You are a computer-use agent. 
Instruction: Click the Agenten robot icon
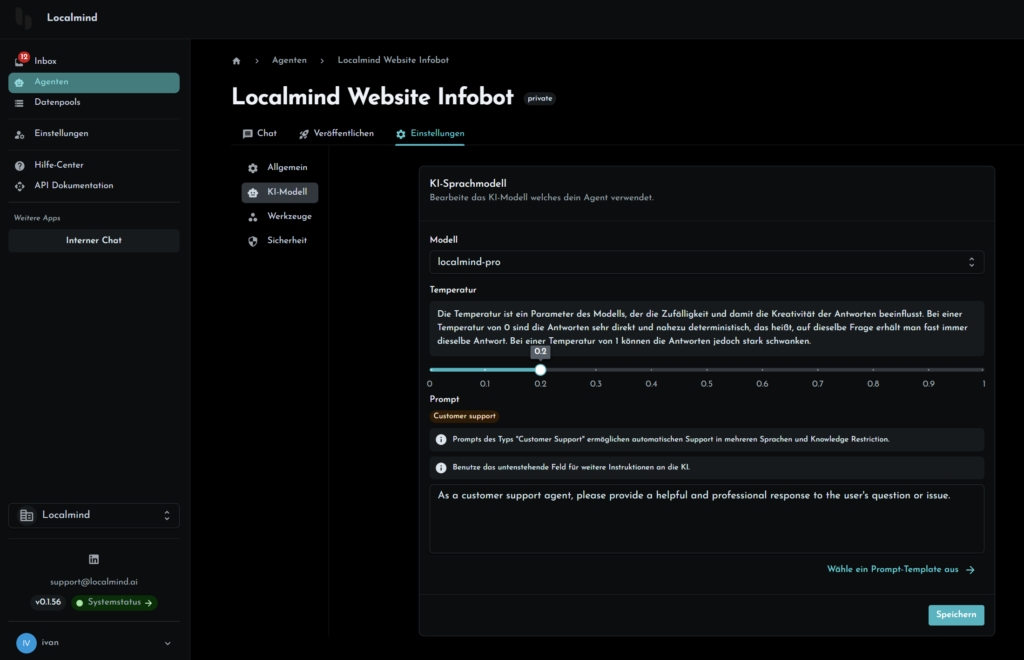[19, 82]
